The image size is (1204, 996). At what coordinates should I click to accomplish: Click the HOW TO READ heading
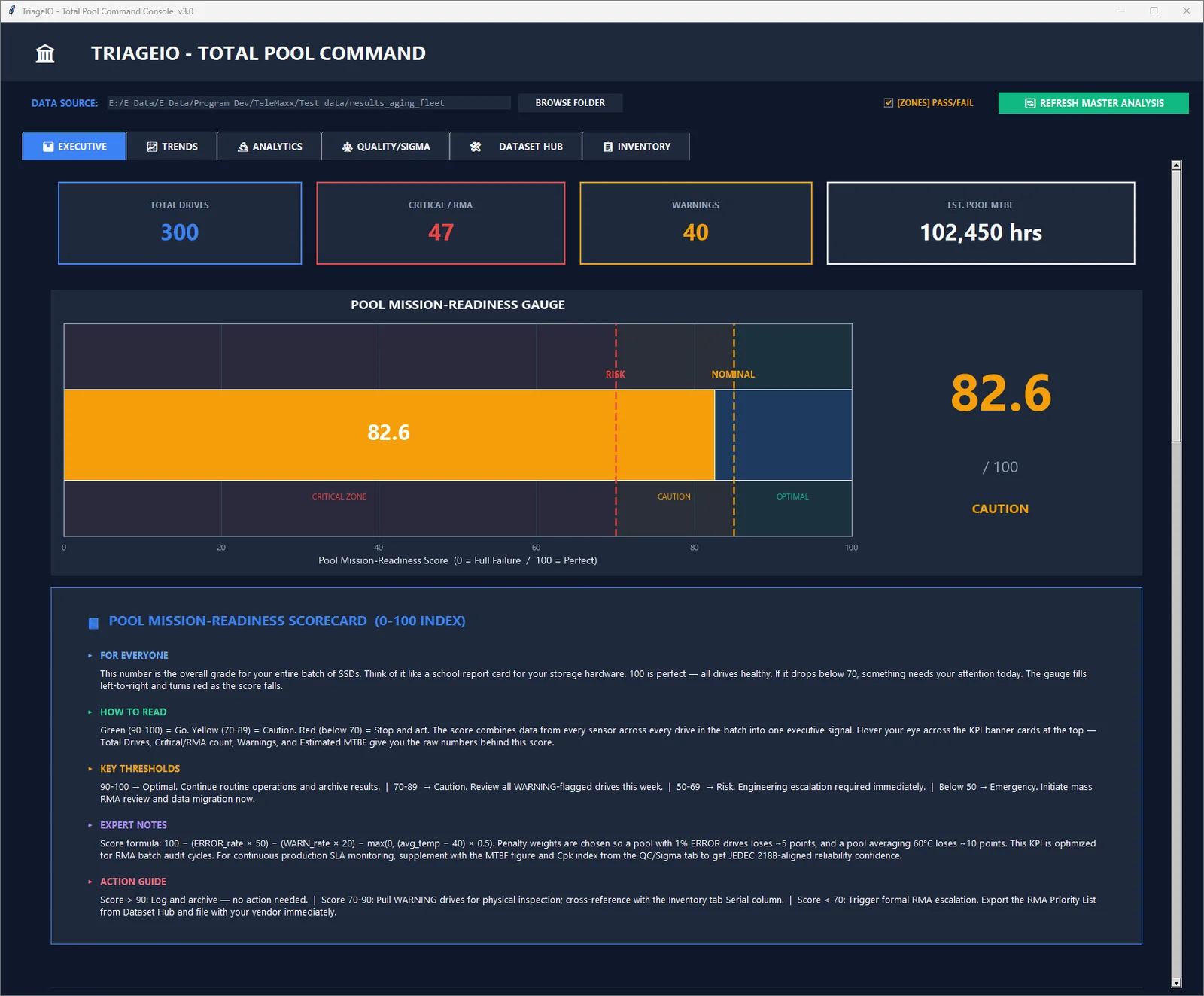(133, 712)
